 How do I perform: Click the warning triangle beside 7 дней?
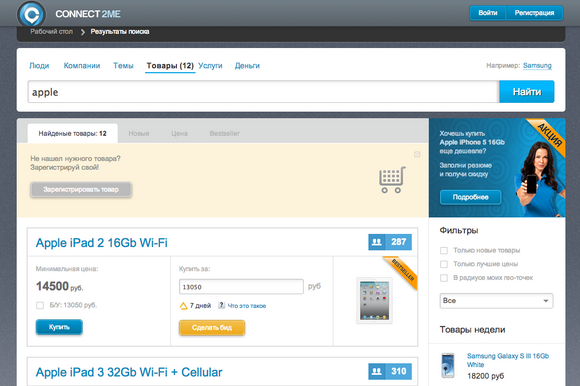183,306
